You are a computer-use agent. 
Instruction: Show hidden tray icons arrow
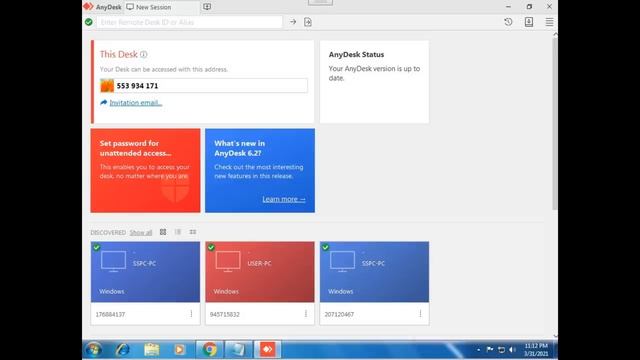478,350
